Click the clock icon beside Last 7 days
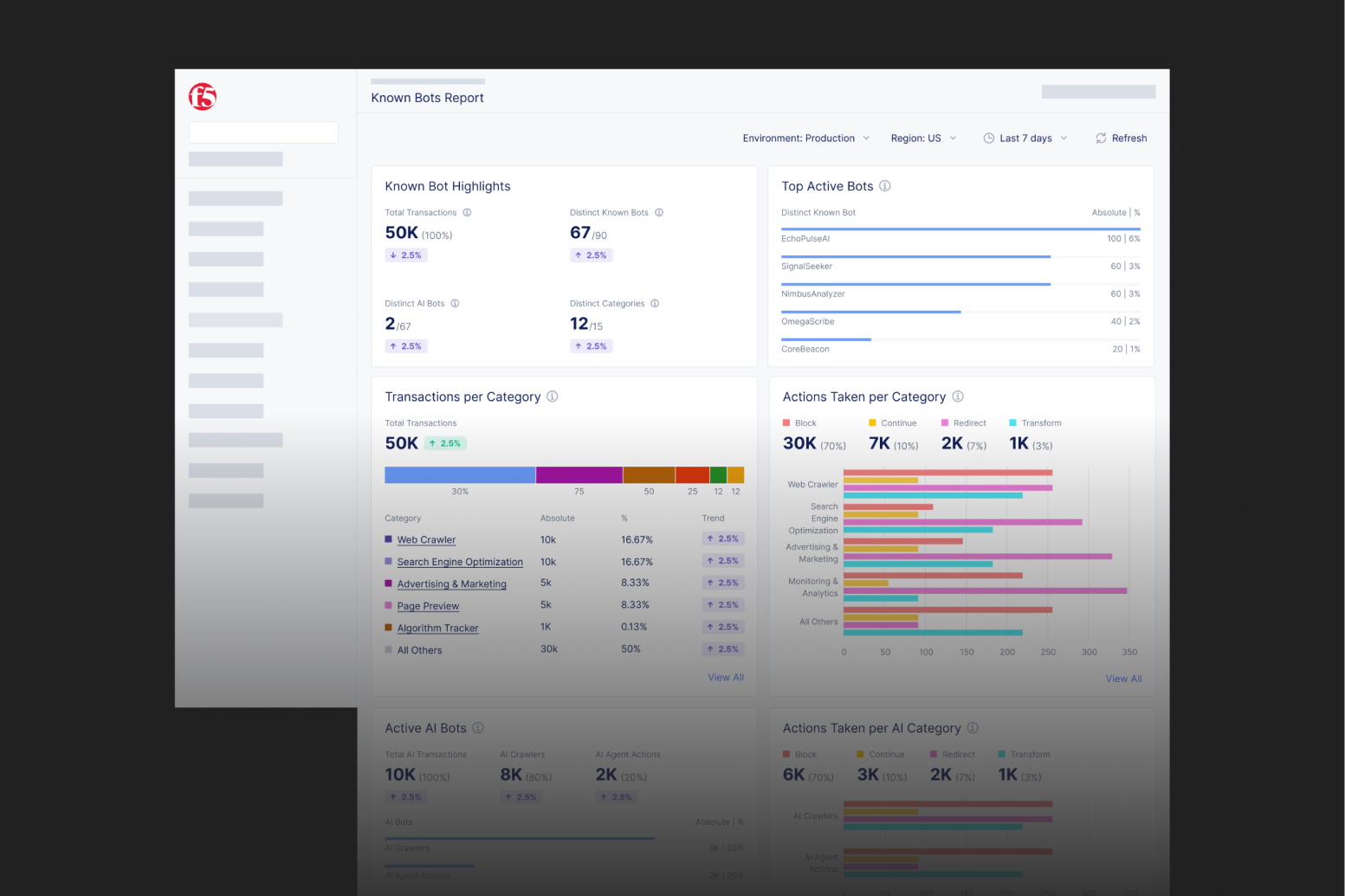Viewport: 1345px width, 896px height. [989, 139]
